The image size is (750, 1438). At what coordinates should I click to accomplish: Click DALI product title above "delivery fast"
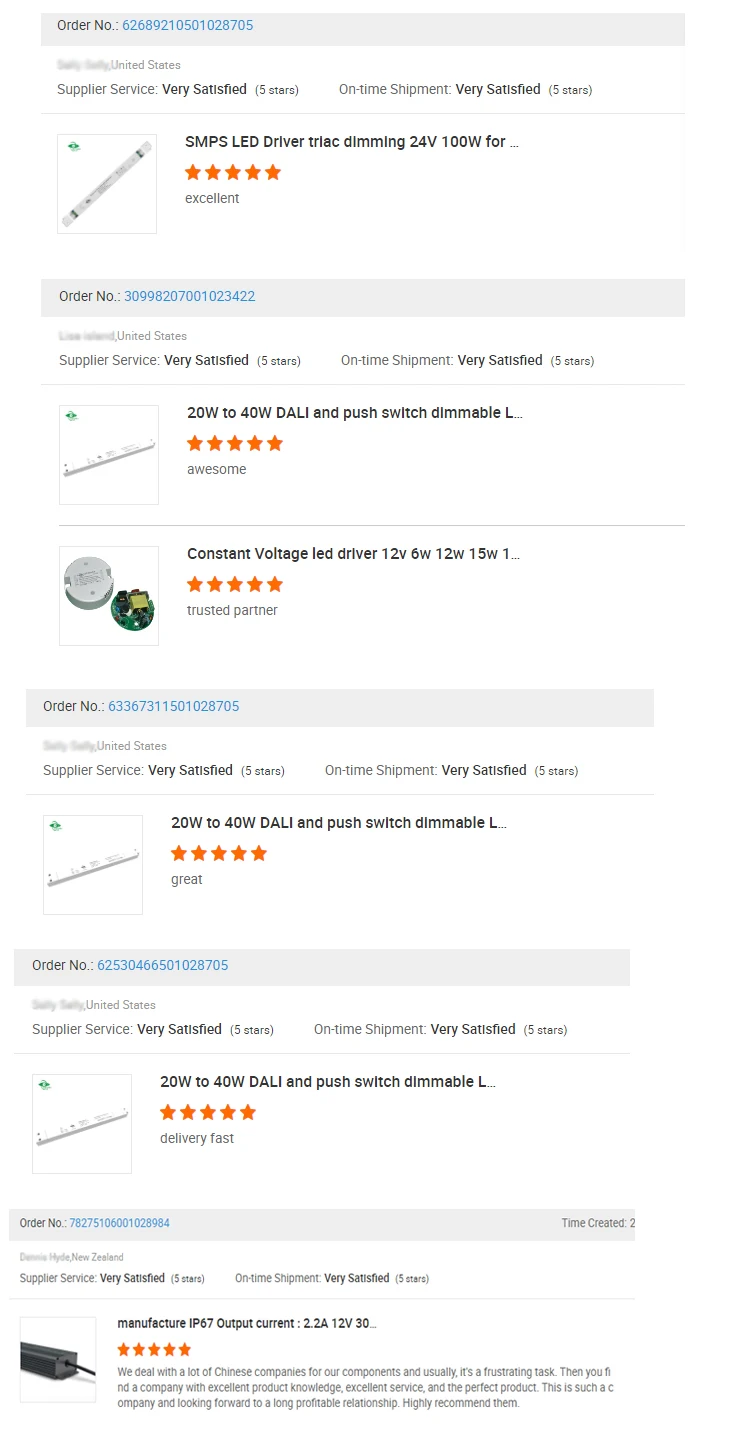tap(327, 1082)
